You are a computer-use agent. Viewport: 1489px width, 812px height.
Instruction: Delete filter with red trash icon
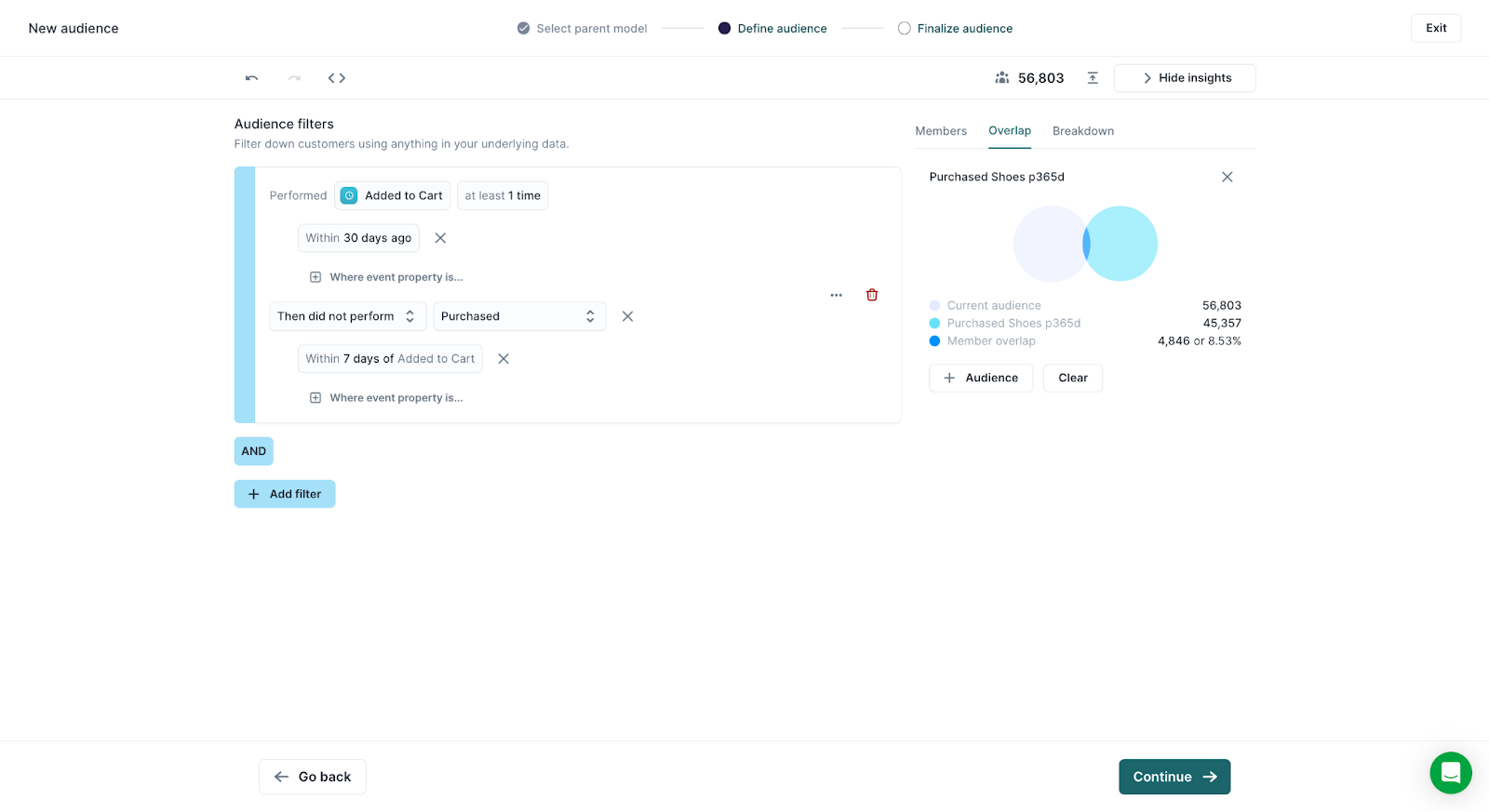(x=872, y=295)
